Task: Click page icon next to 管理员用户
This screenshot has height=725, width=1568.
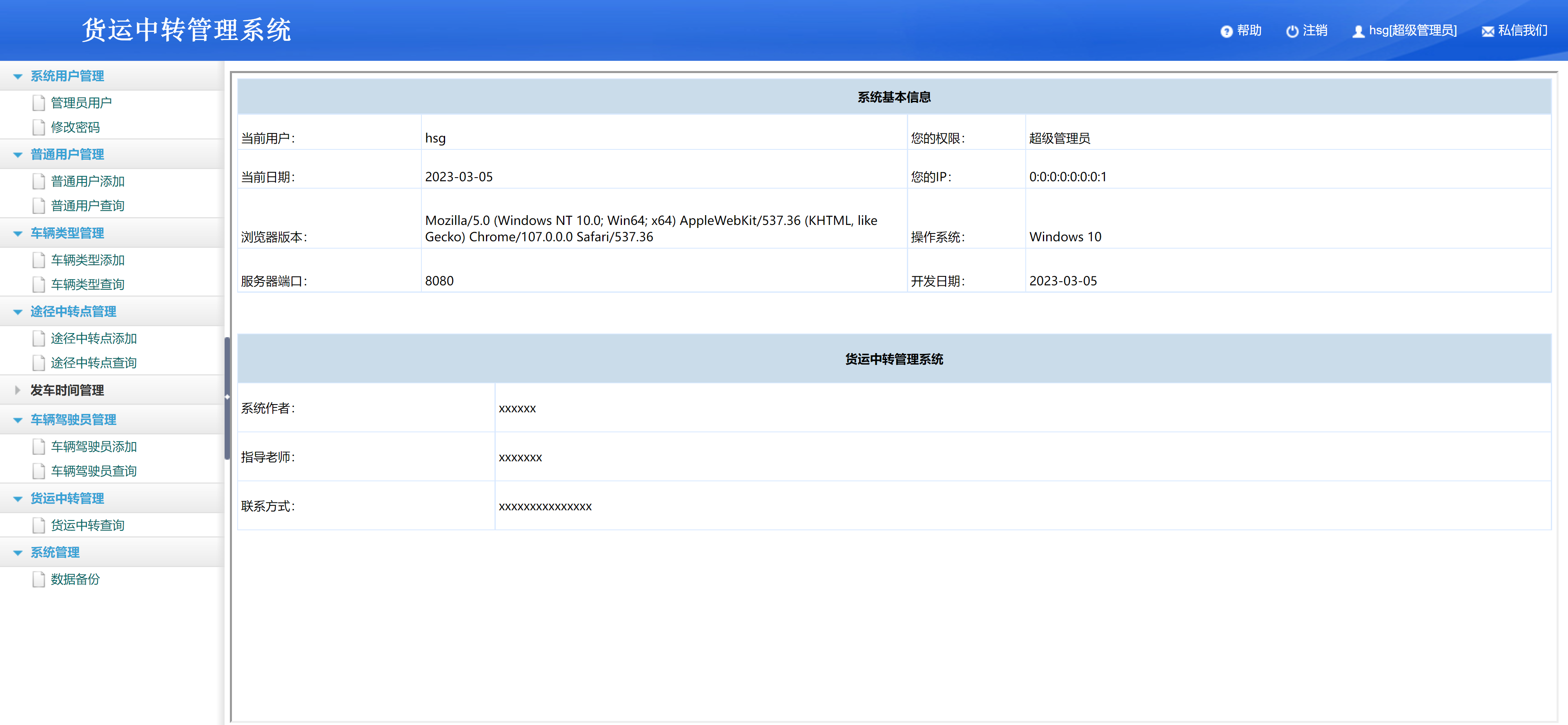Action: pyautogui.click(x=39, y=103)
